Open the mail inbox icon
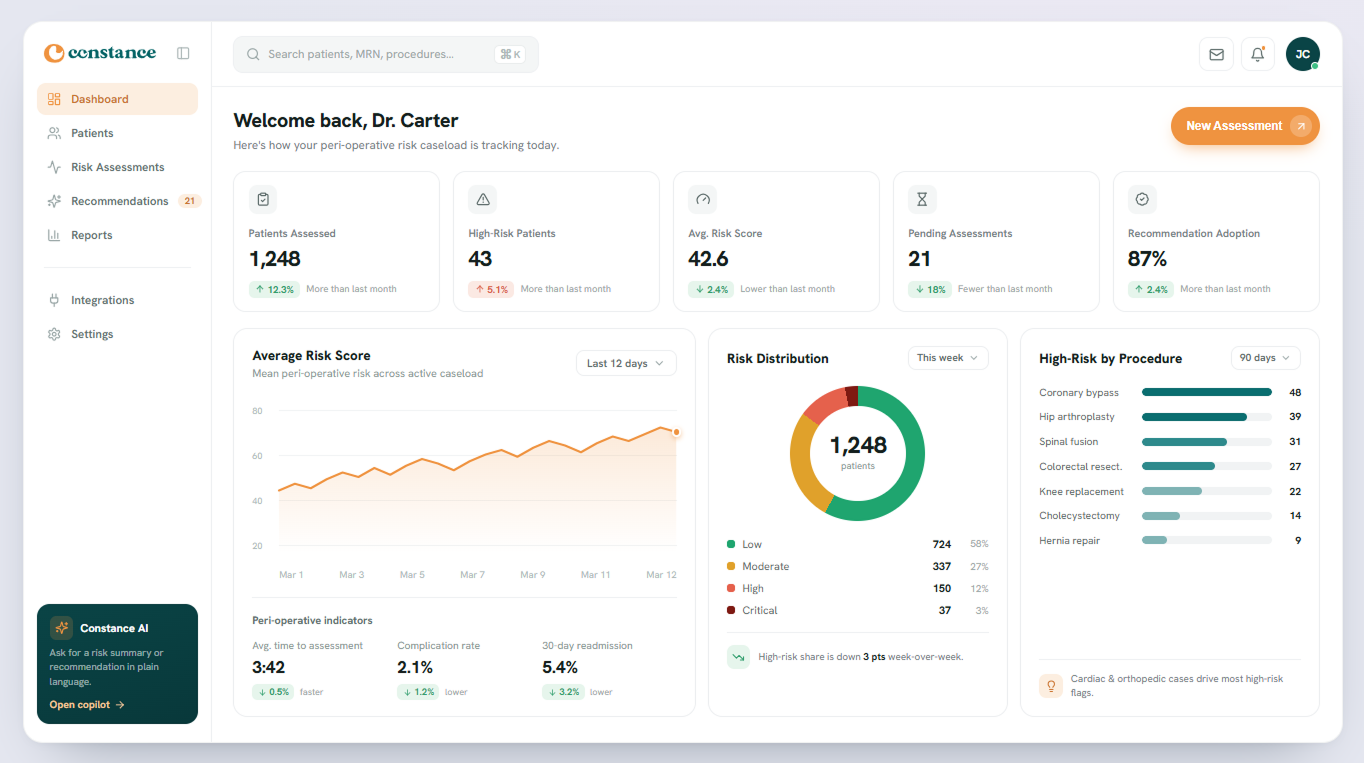 pyautogui.click(x=1216, y=54)
